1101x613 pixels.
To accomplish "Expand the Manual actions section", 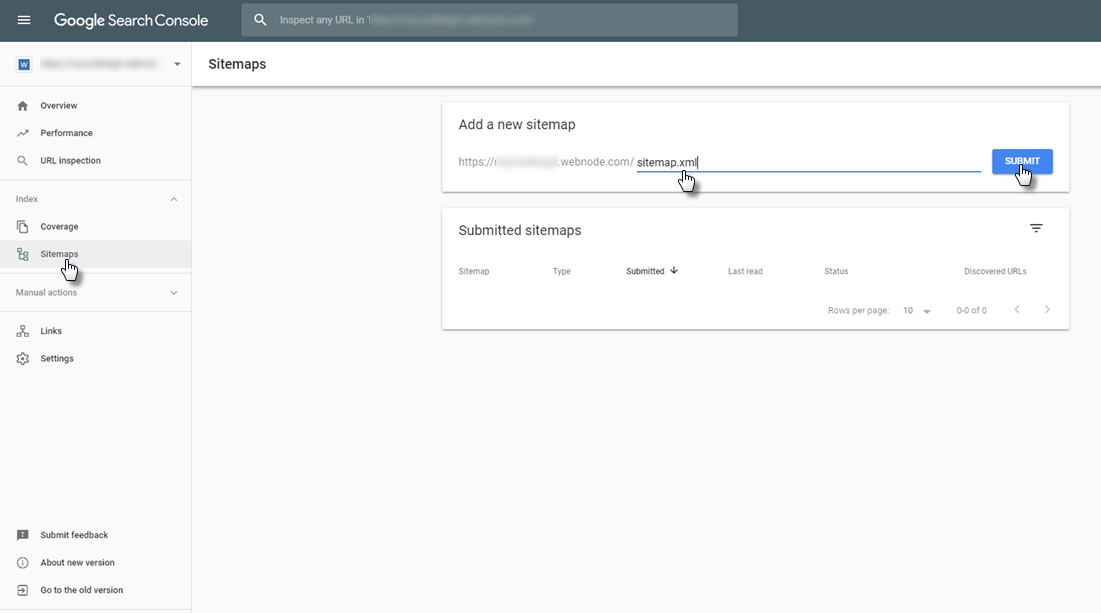I will click(x=174, y=293).
